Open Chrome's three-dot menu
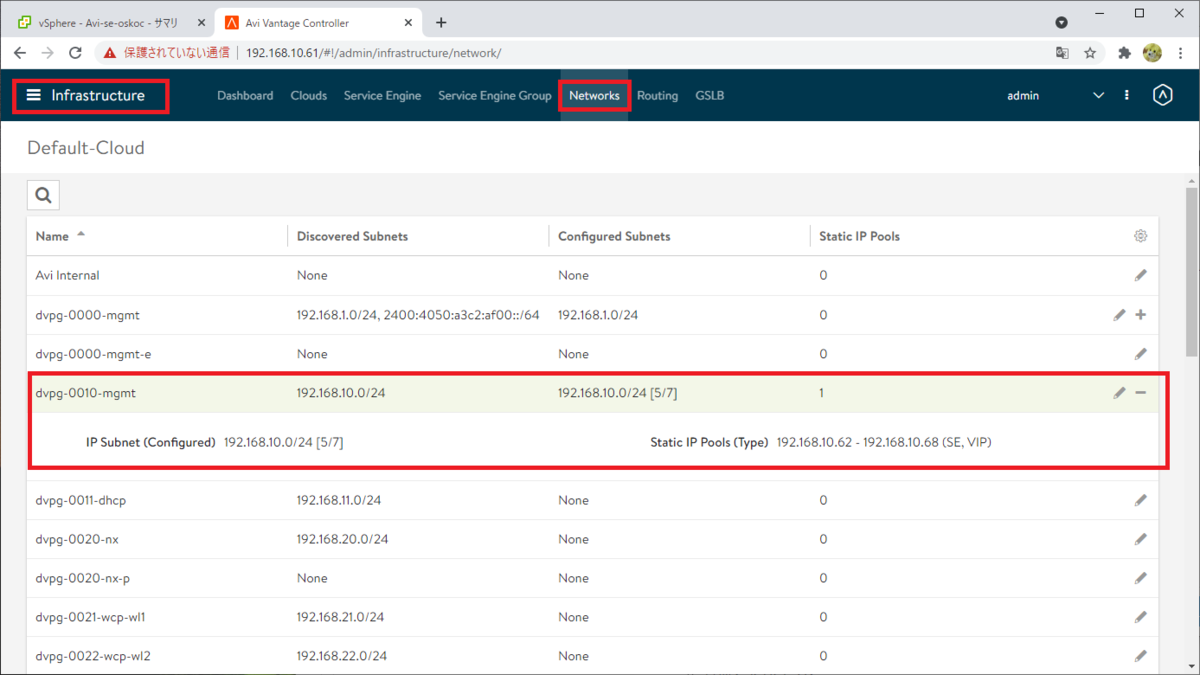This screenshot has height=675, width=1200. (x=1180, y=53)
